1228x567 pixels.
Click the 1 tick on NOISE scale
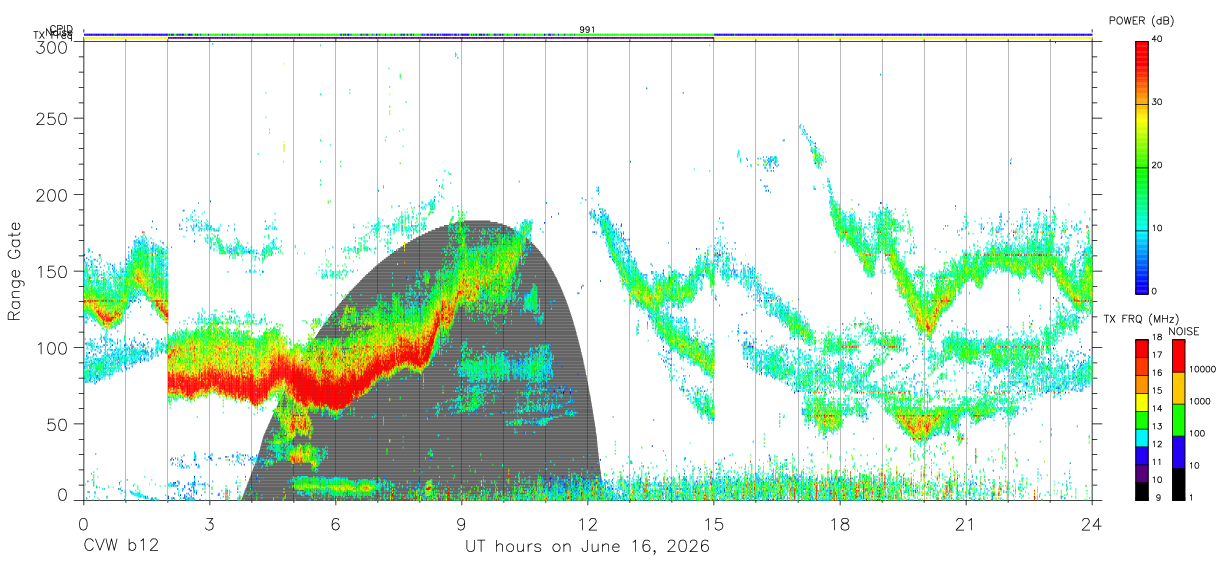pos(1190,497)
